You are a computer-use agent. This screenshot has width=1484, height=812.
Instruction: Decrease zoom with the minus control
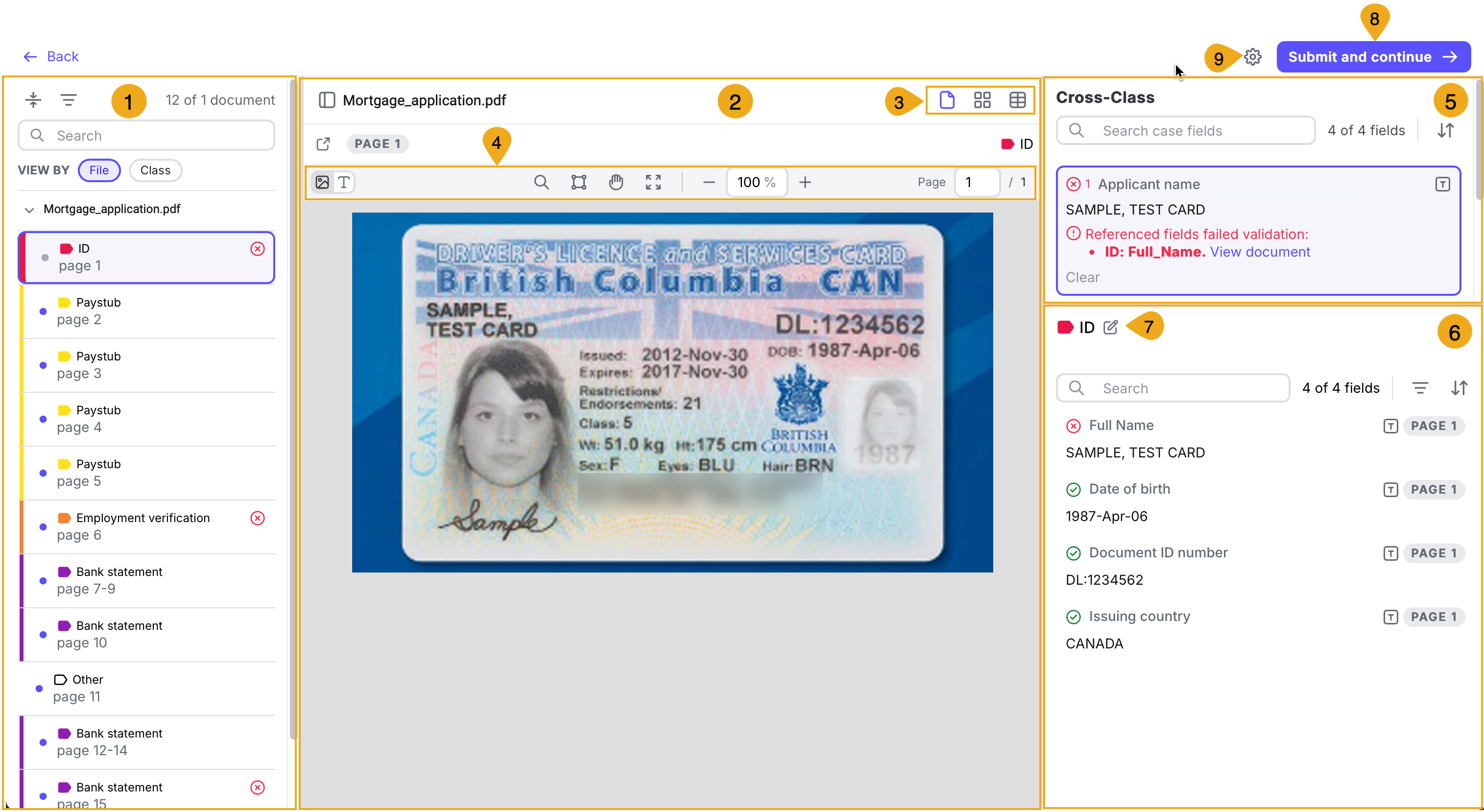tap(708, 182)
